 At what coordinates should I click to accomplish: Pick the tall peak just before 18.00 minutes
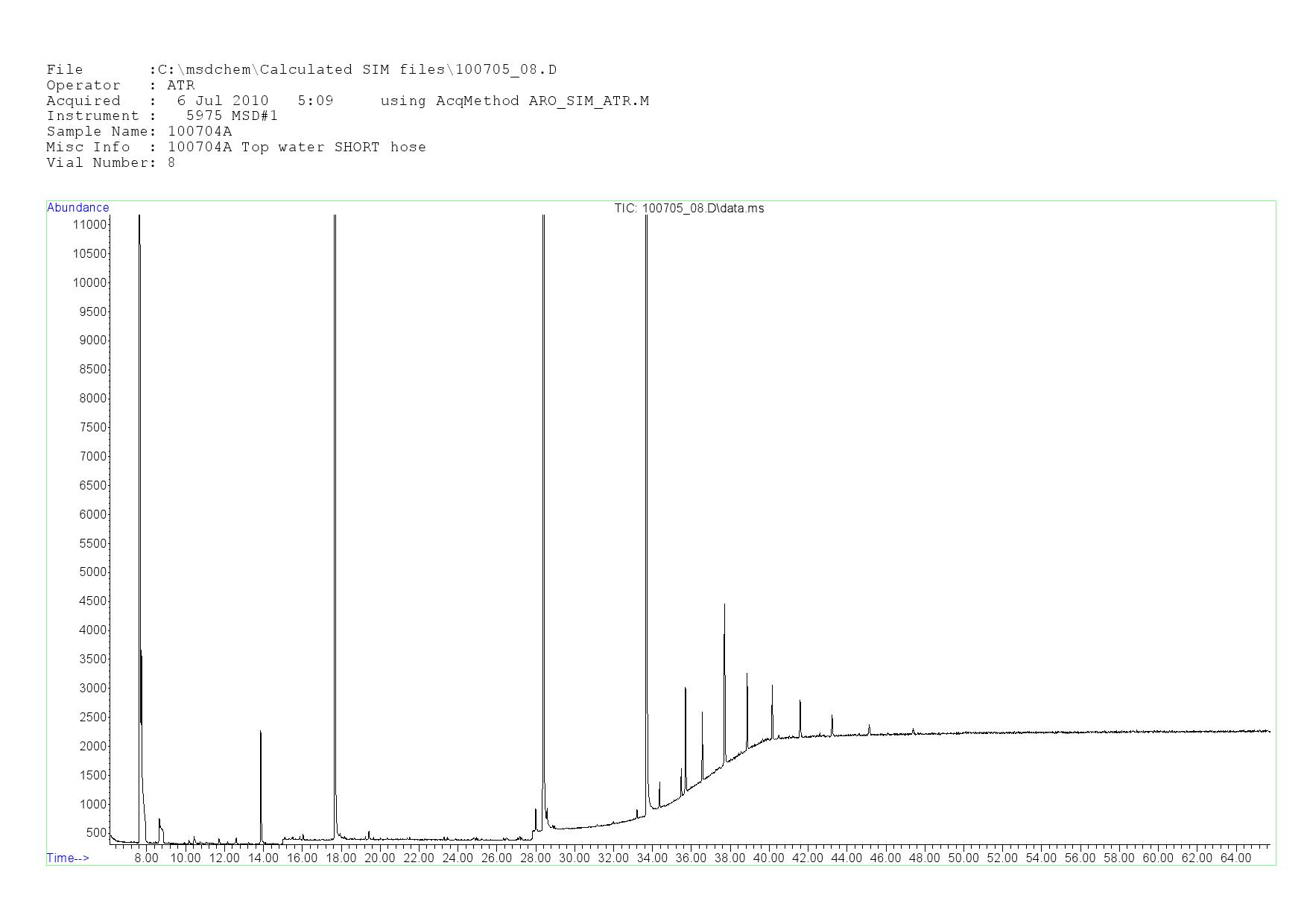click(x=335, y=447)
